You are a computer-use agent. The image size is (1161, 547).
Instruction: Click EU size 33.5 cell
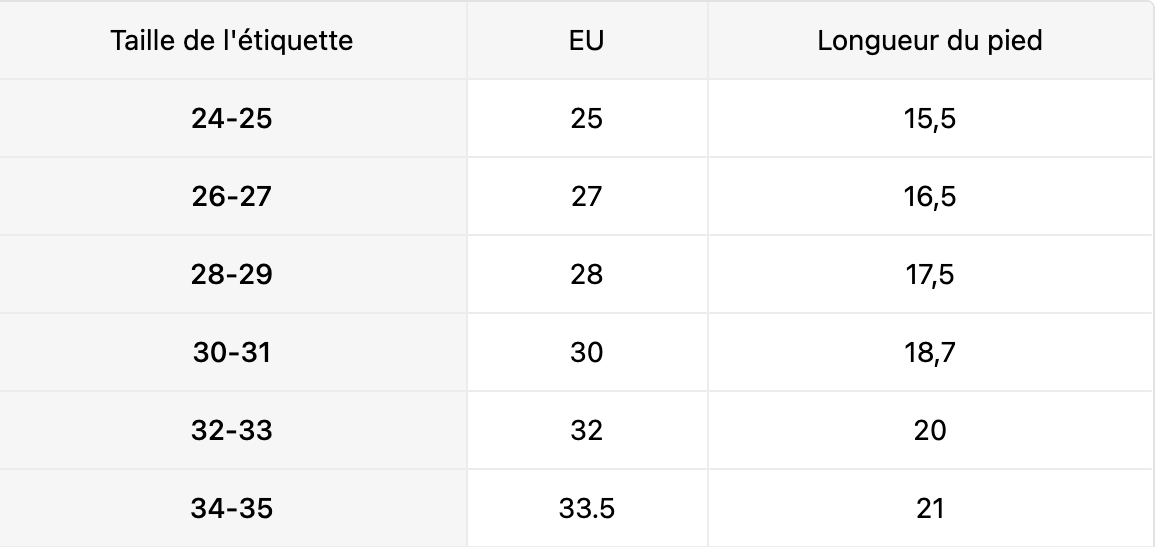point(587,508)
